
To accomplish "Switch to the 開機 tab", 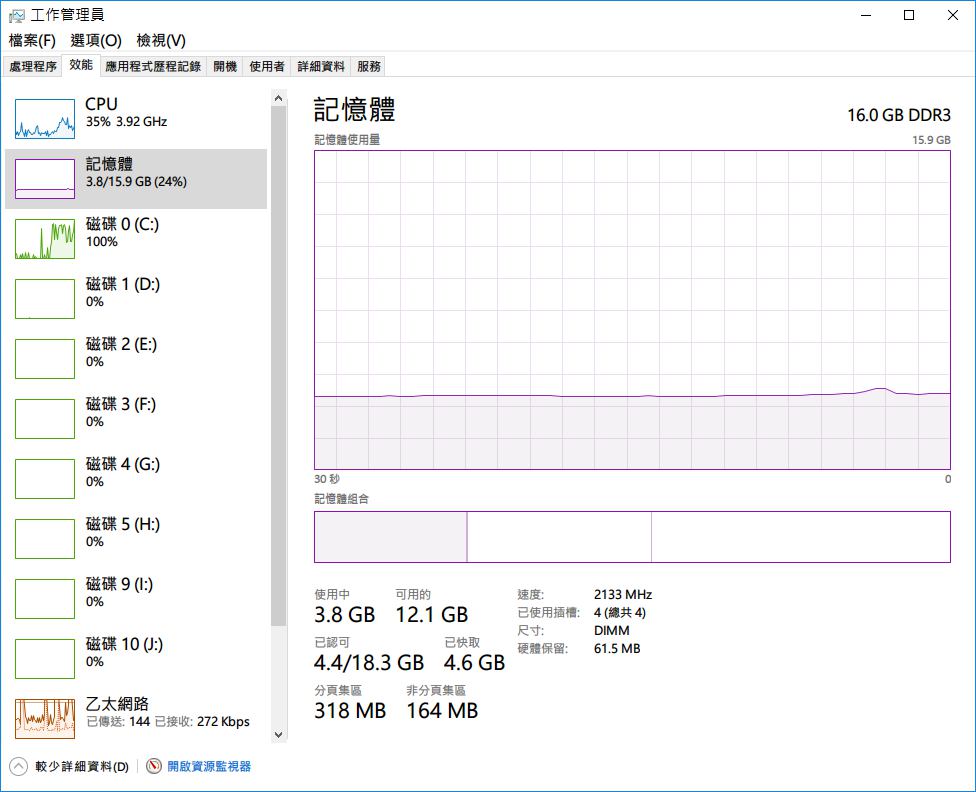I will [225, 66].
